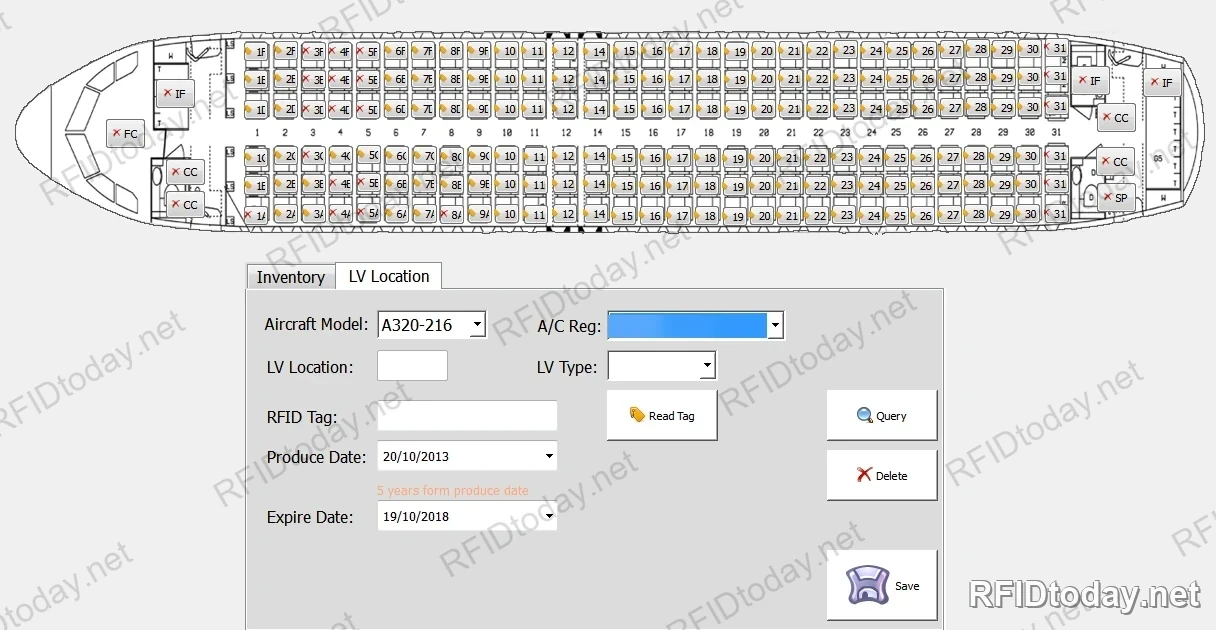Choose untagged seat 3D

point(313,109)
